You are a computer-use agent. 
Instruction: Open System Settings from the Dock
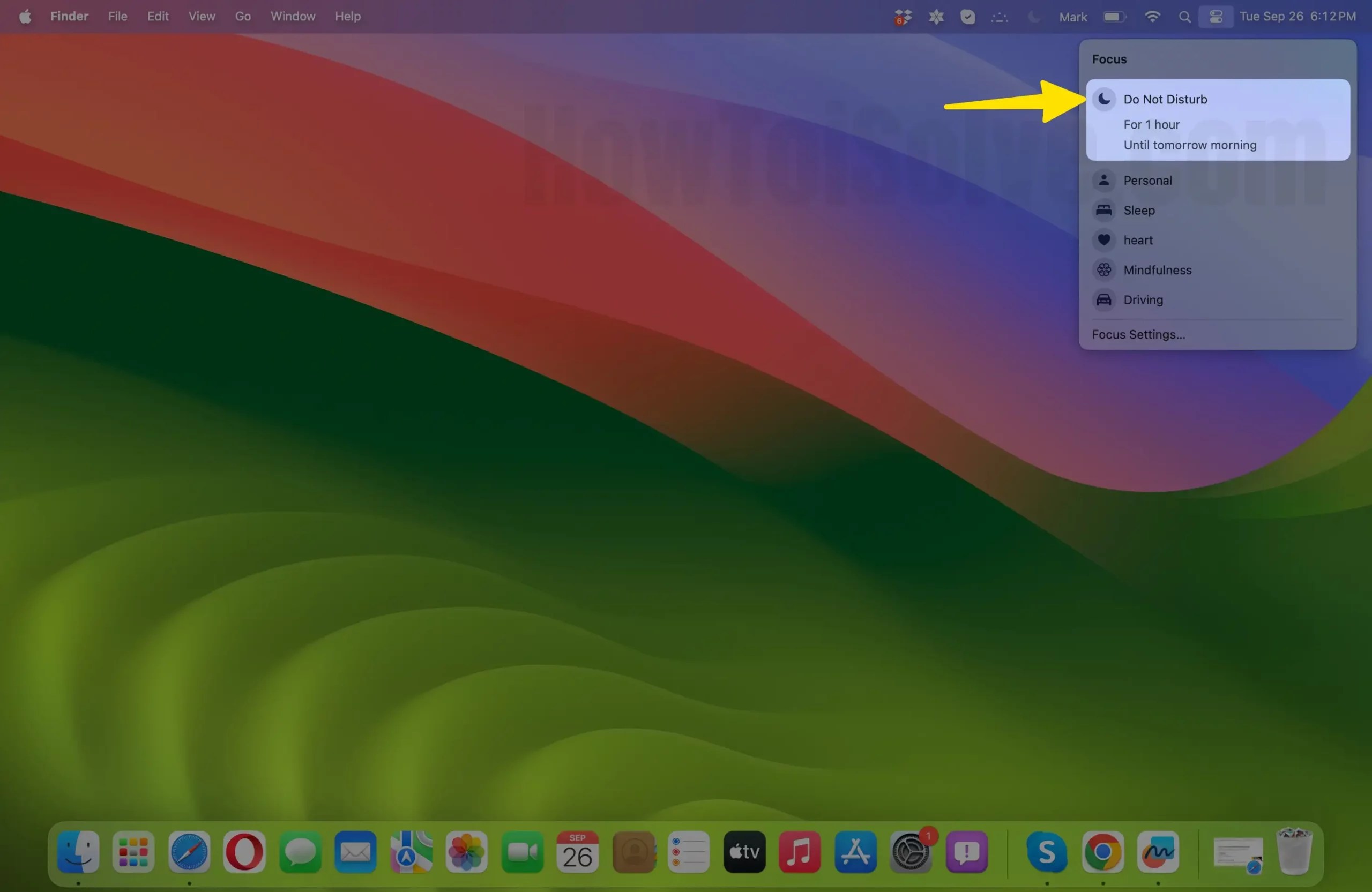911,853
